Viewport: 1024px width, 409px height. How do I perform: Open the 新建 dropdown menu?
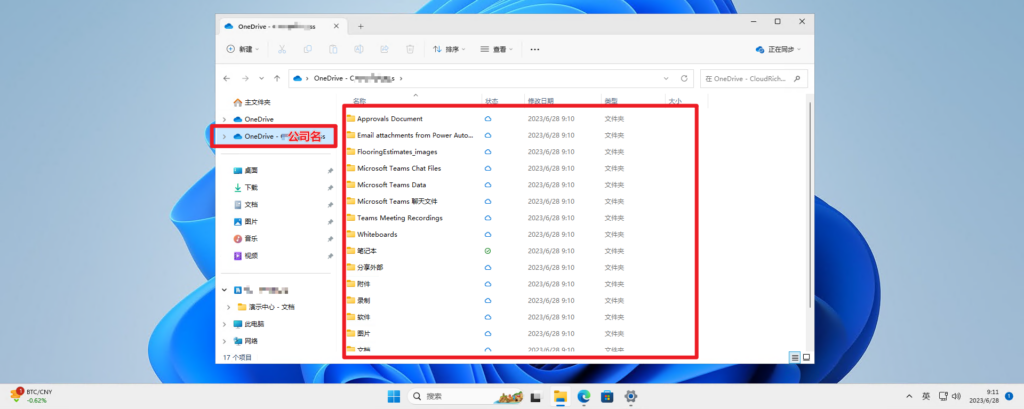click(243, 48)
